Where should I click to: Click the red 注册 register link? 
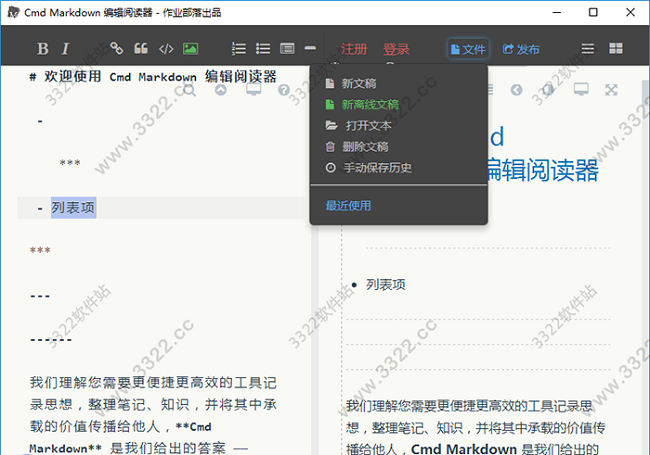click(354, 49)
